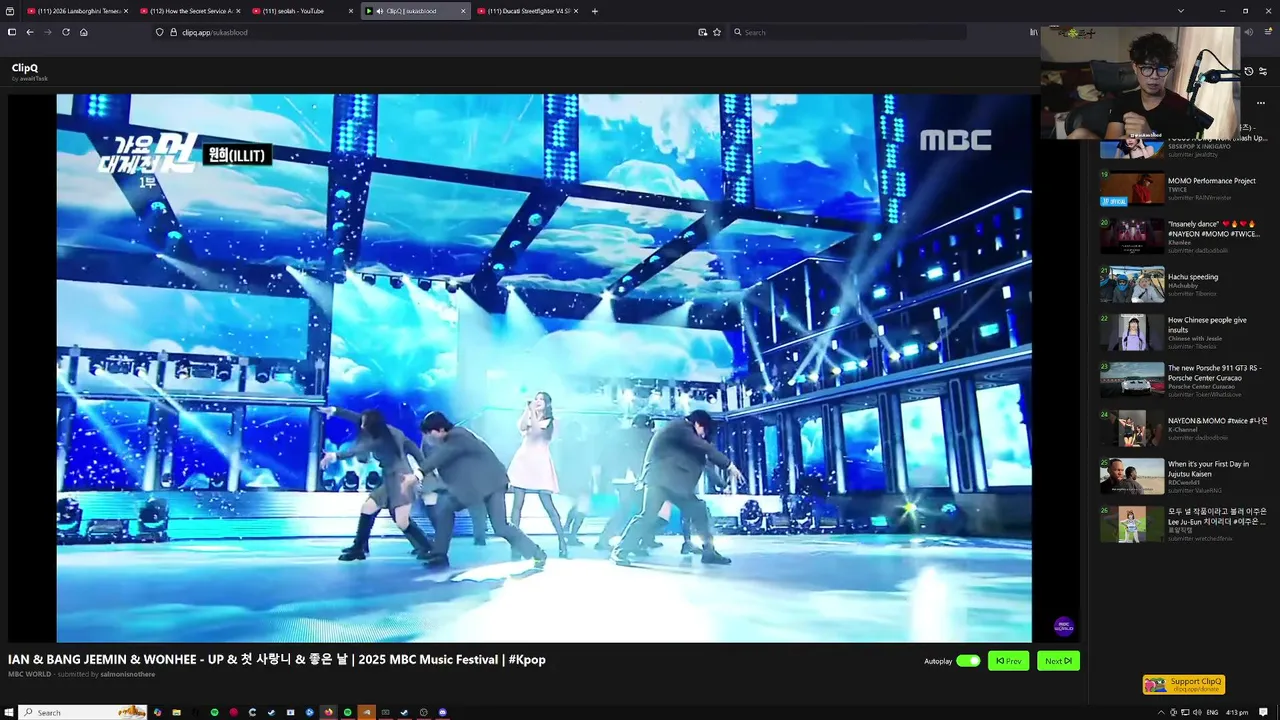This screenshot has height=720, width=1280.
Task: Close the 2026 Lamborghini Temerario tab
Action: (x=126, y=11)
